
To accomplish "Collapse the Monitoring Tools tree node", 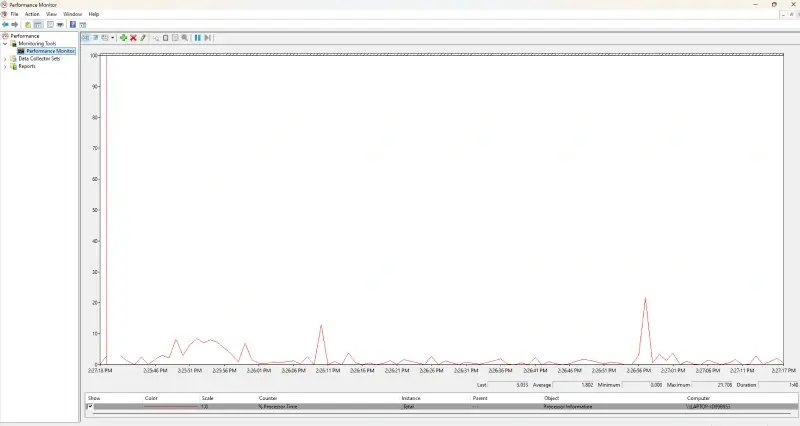I will [5, 44].
